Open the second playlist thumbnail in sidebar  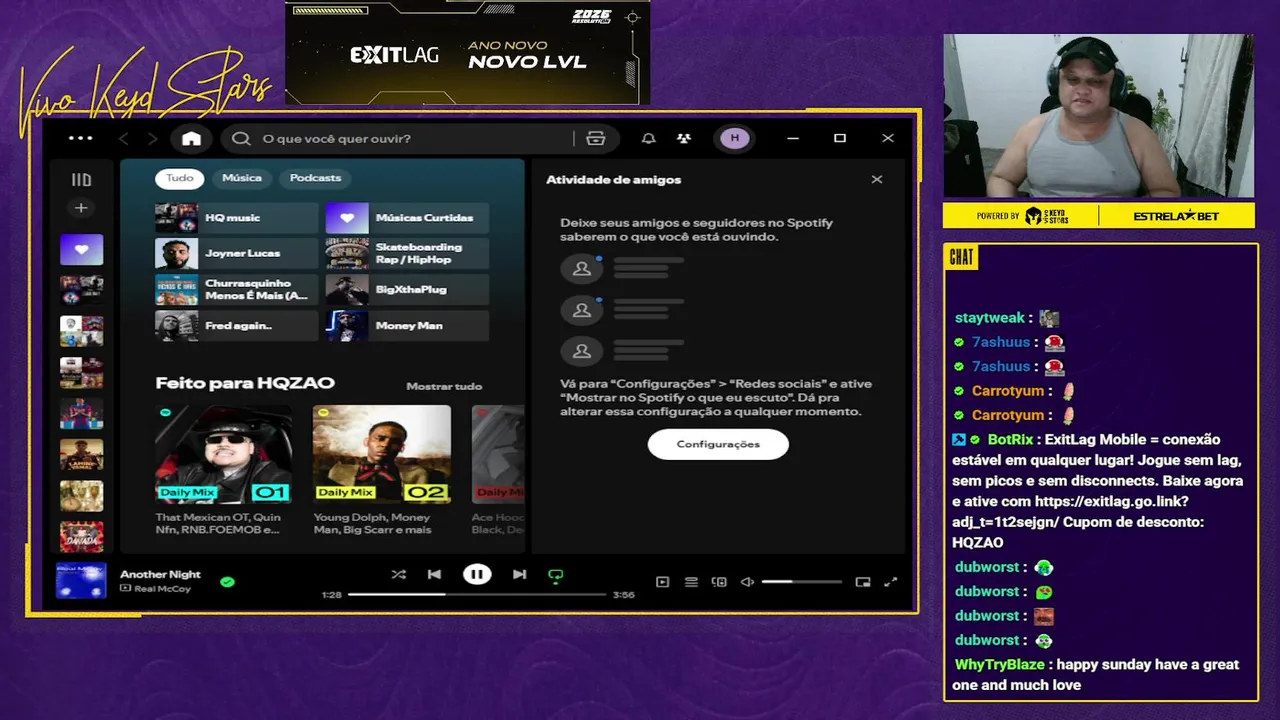tap(81, 291)
